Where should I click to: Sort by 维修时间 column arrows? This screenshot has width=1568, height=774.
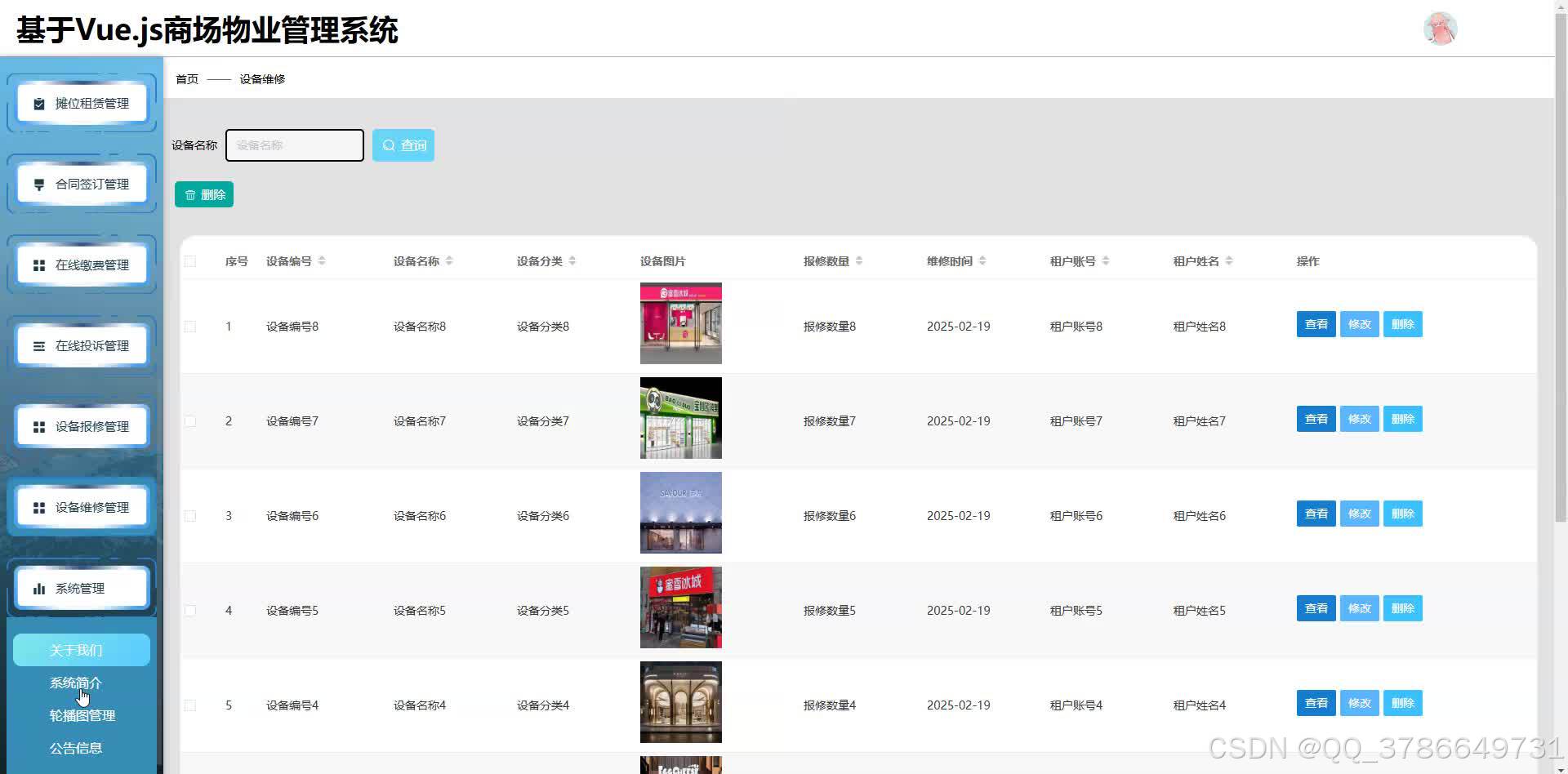[982, 261]
